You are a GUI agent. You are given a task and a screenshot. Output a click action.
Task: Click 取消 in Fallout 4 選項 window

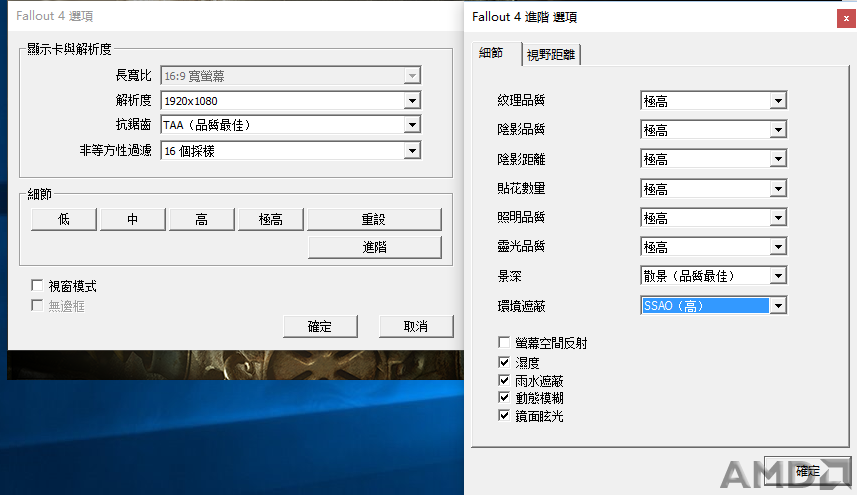pos(416,326)
